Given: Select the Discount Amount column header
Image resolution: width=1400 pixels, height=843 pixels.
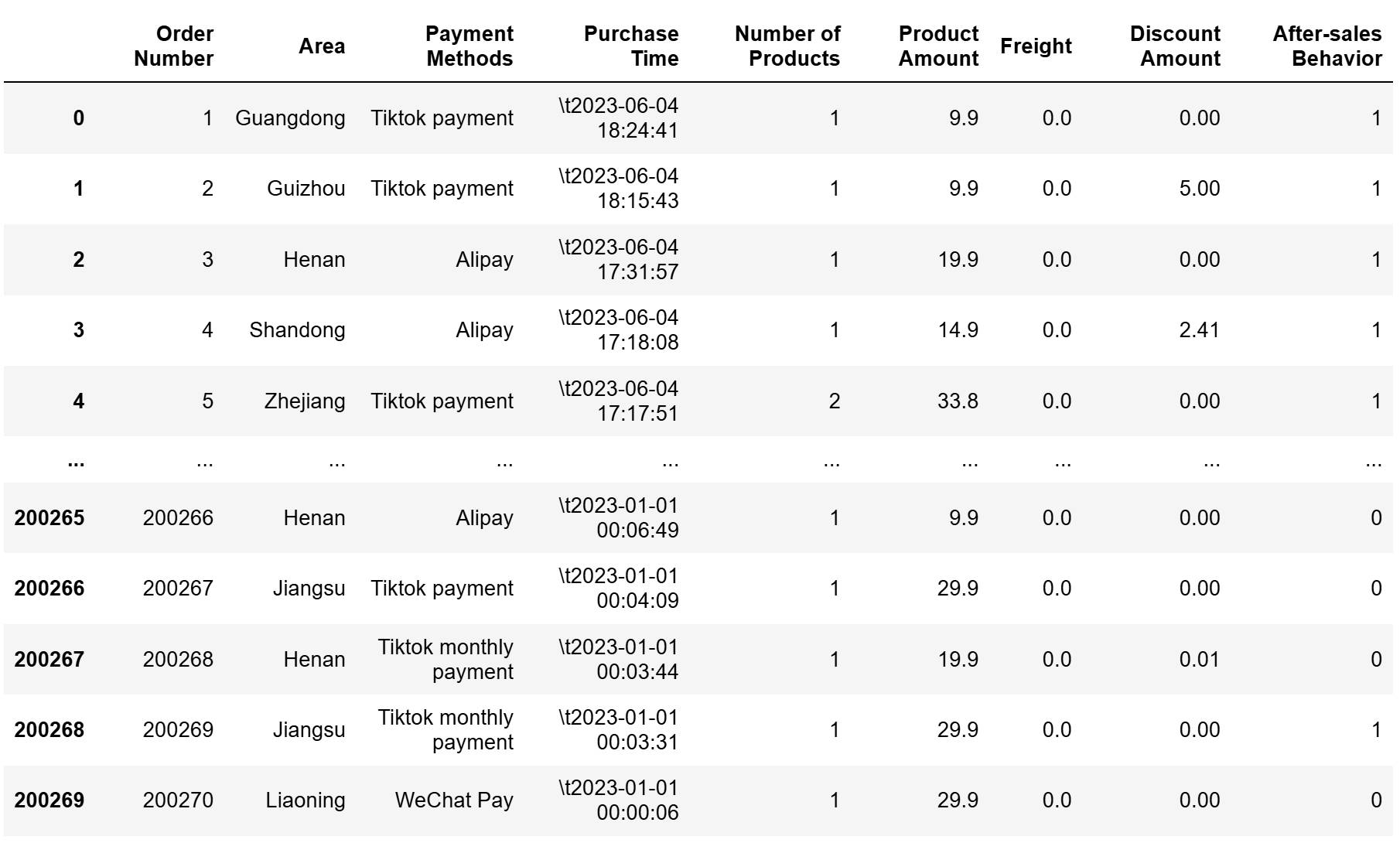Looking at the screenshot, I should coord(1175,46).
